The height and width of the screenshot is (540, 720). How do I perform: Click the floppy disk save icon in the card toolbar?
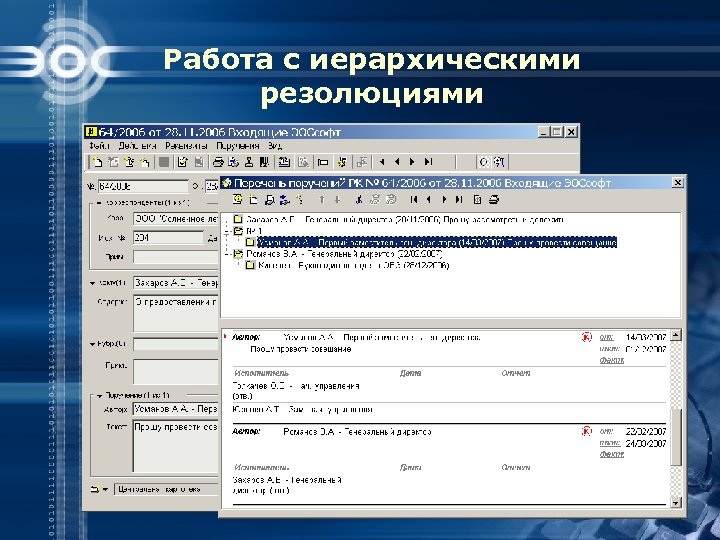click(x=199, y=162)
